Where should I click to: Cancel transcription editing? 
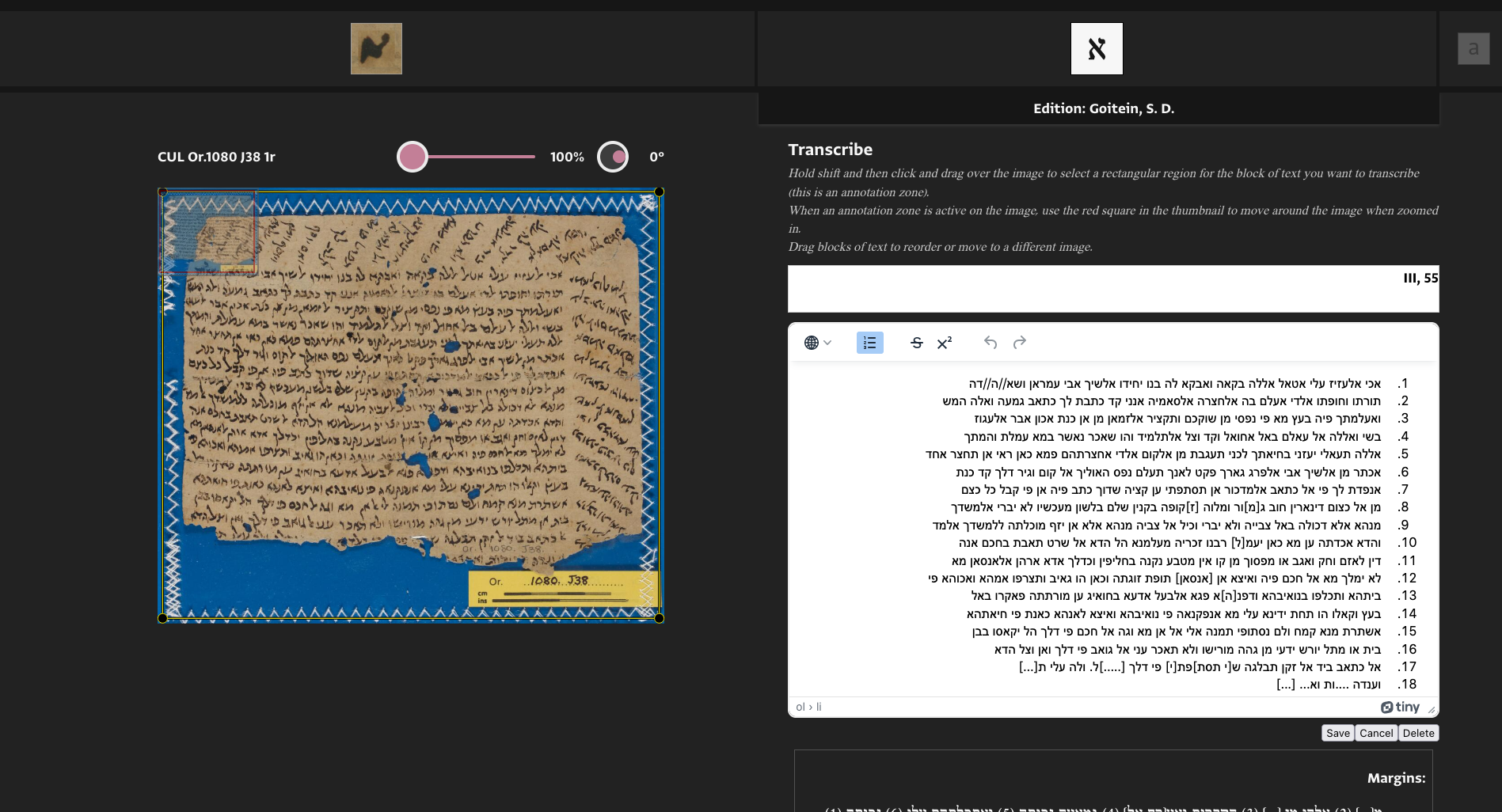(x=1376, y=733)
